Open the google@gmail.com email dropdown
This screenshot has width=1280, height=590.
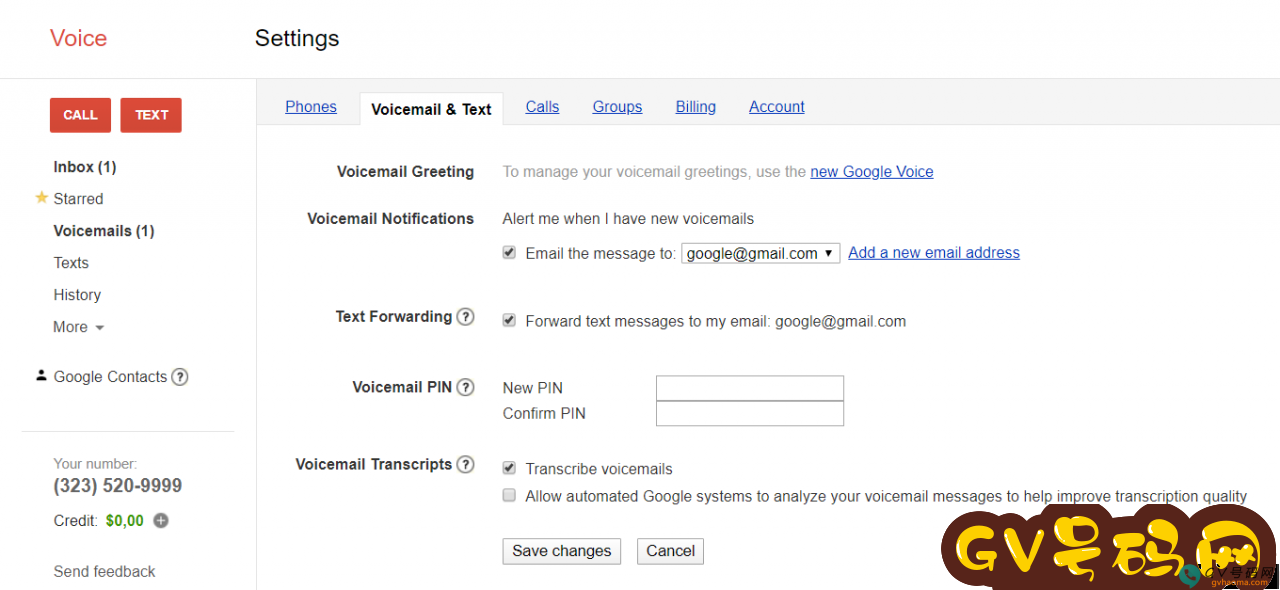tap(761, 254)
